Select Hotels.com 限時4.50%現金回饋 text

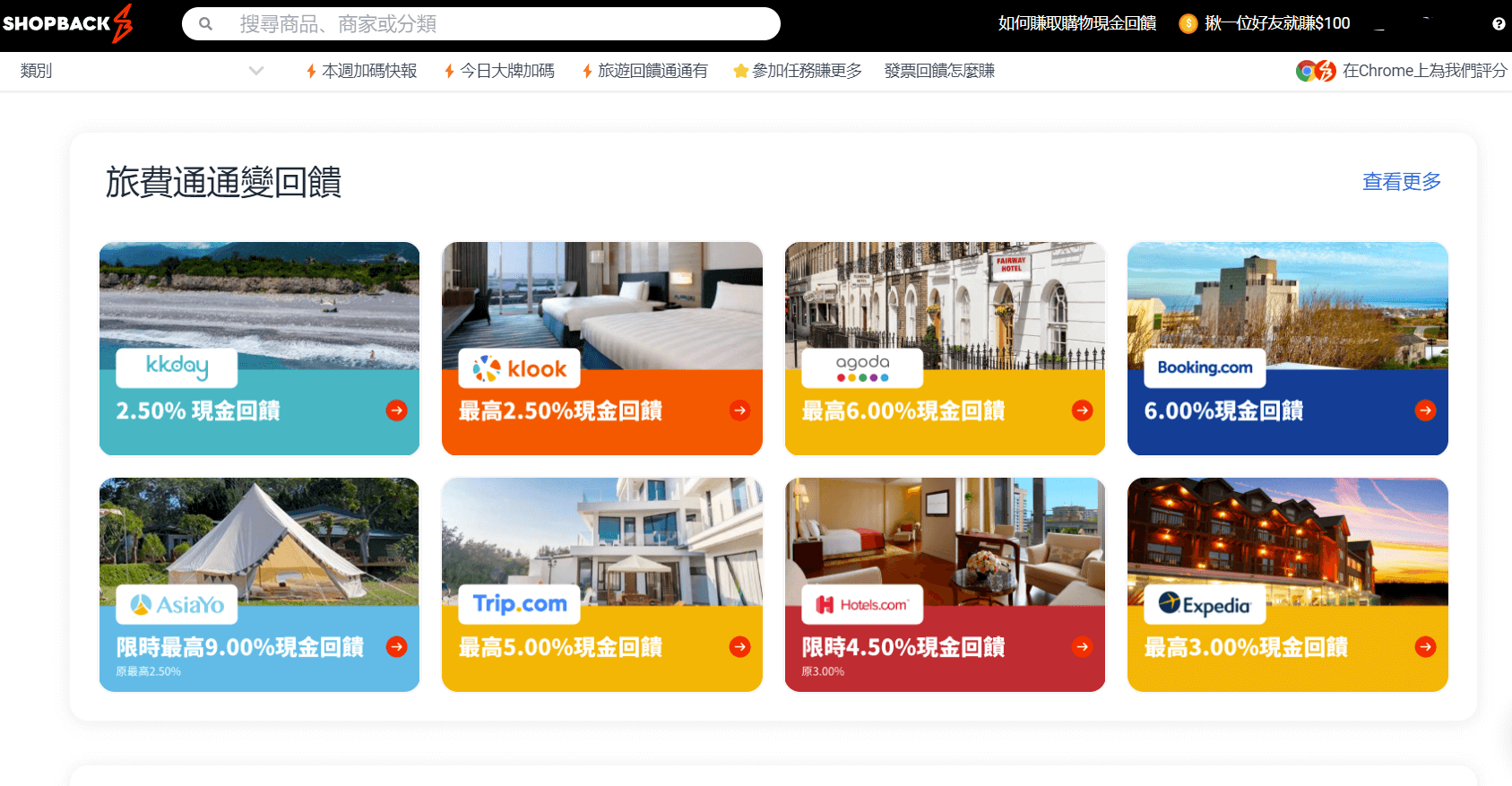pos(903,647)
